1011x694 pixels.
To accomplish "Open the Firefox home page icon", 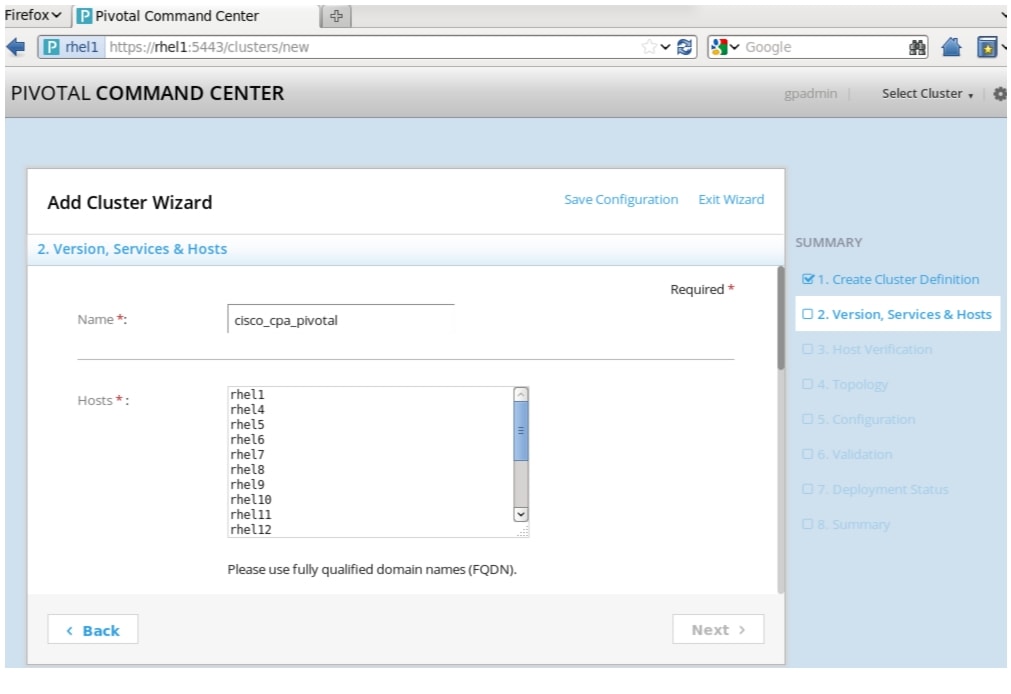I will coord(952,47).
